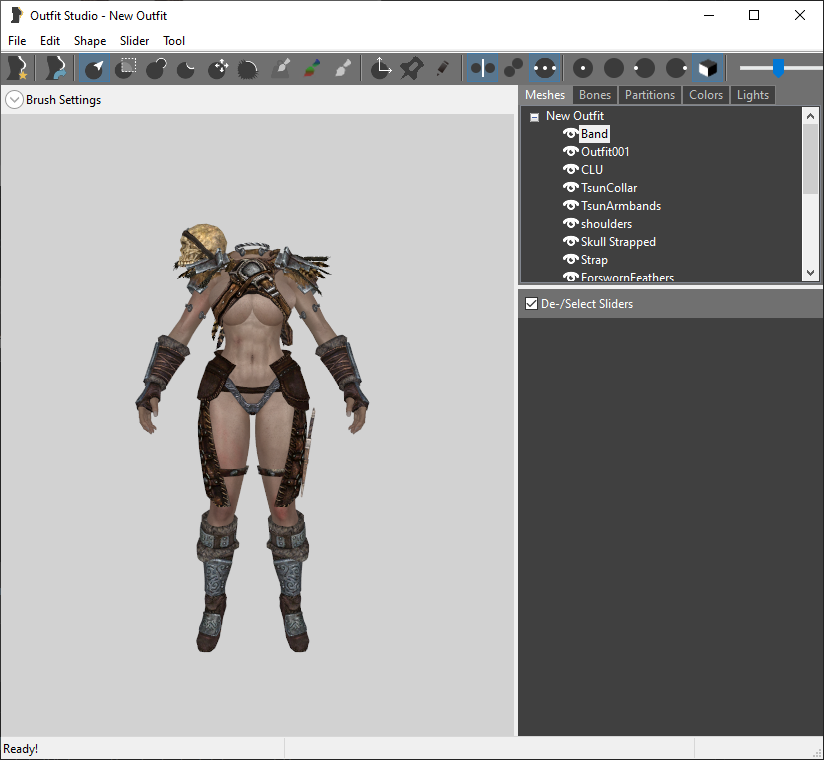Image resolution: width=824 pixels, height=760 pixels.
Task: Switch to back view plain circle
Action: click(614, 68)
